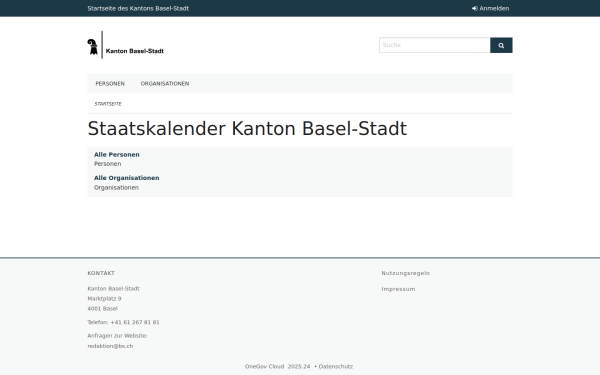Click the Marktplatz 9 address line
600x375 pixels.
pos(104,298)
